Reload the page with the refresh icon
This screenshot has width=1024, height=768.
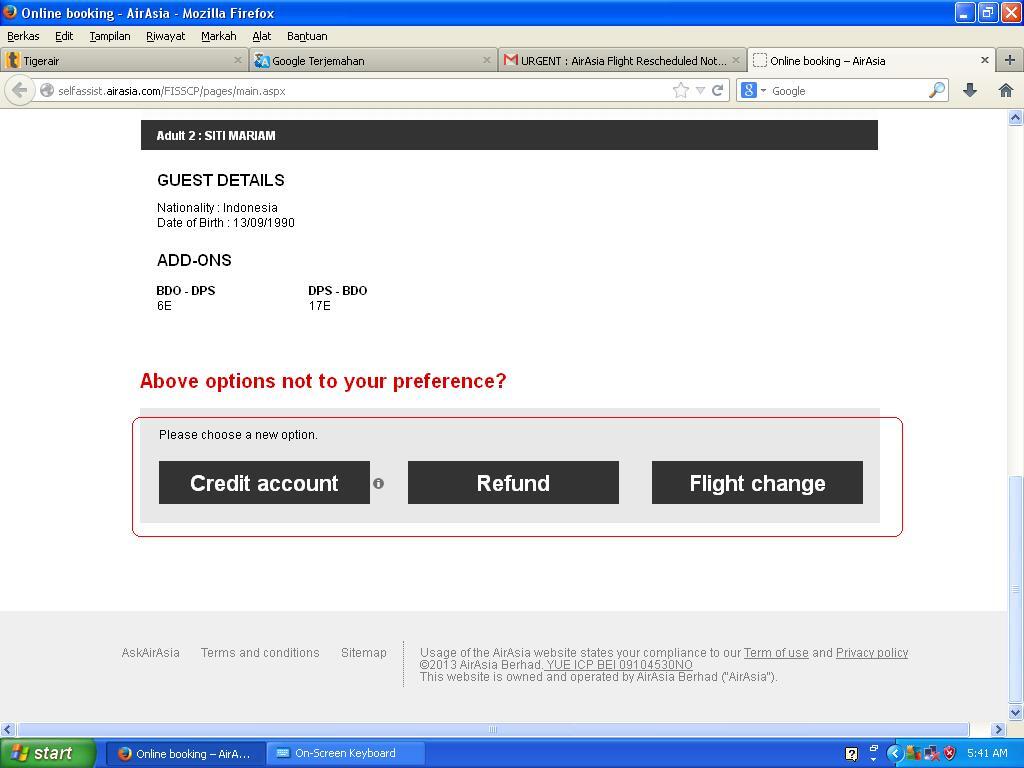coord(717,90)
